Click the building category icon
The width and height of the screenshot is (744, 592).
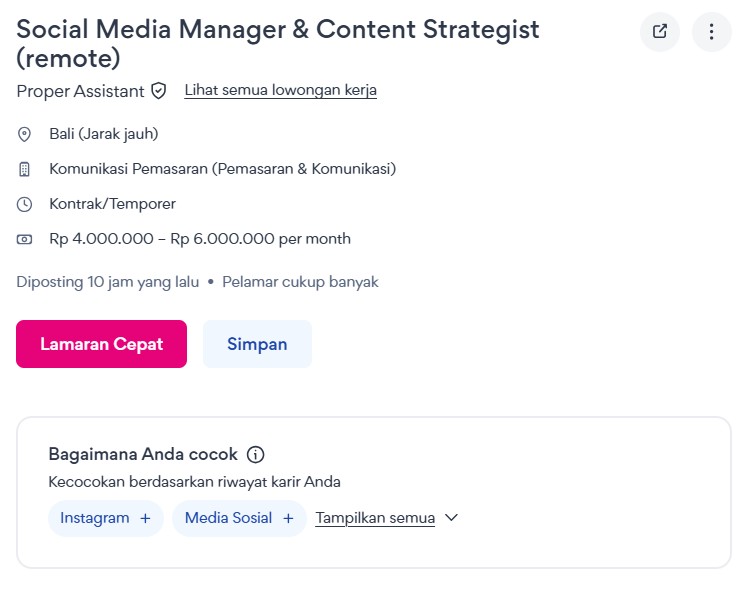click(x=25, y=169)
